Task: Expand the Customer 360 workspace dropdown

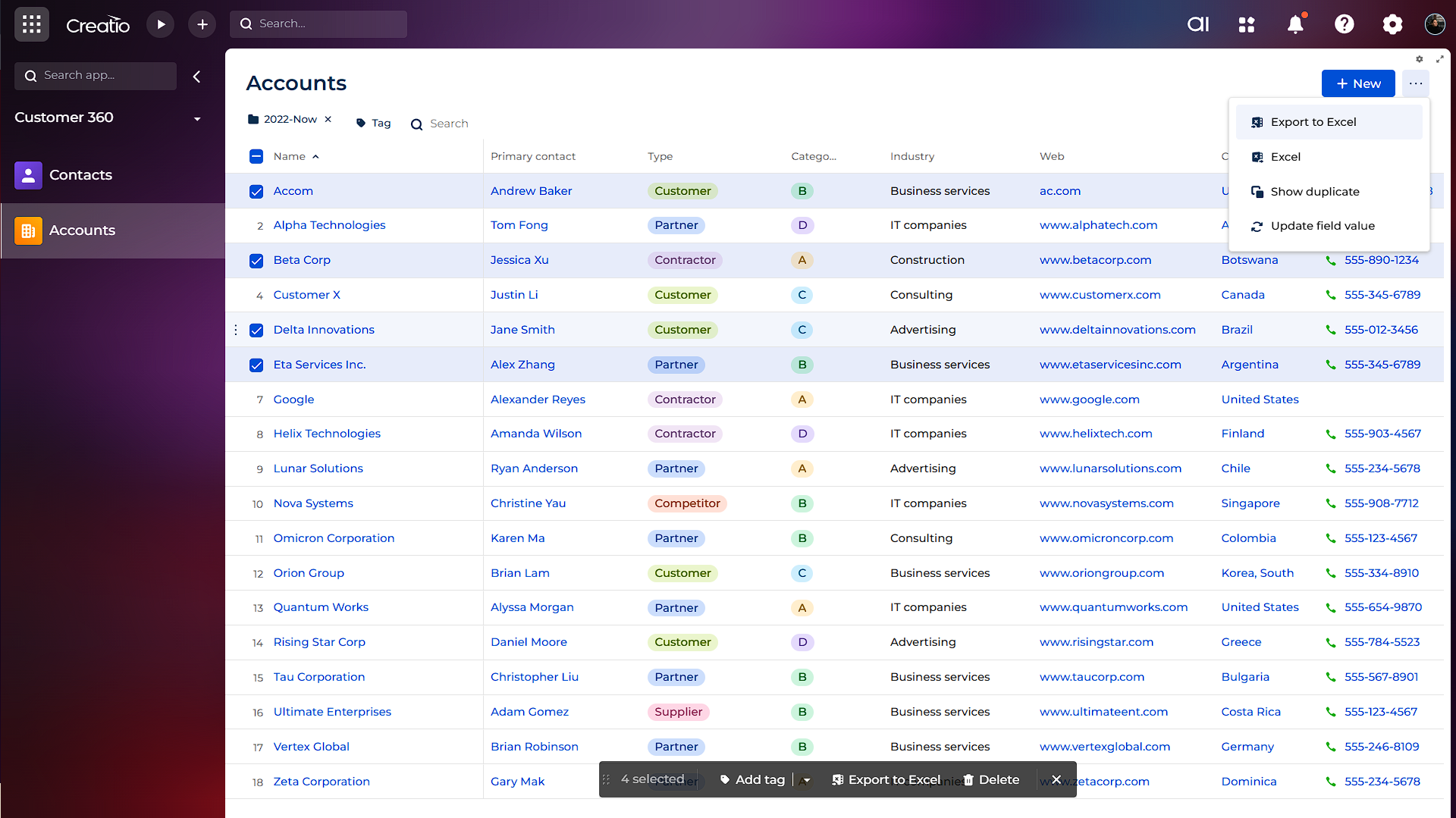Action: click(x=197, y=119)
